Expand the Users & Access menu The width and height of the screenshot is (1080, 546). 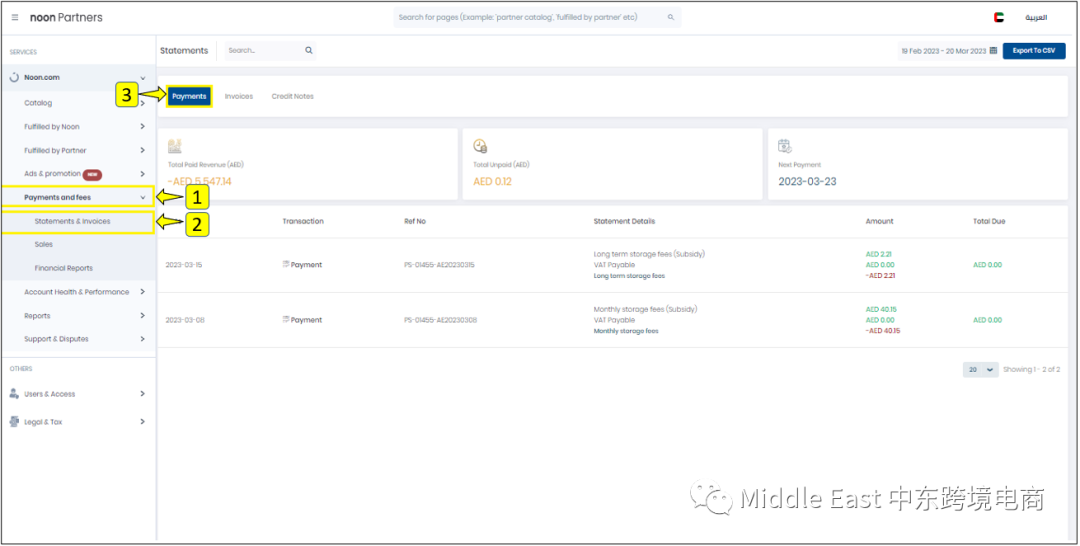click(x=143, y=394)
